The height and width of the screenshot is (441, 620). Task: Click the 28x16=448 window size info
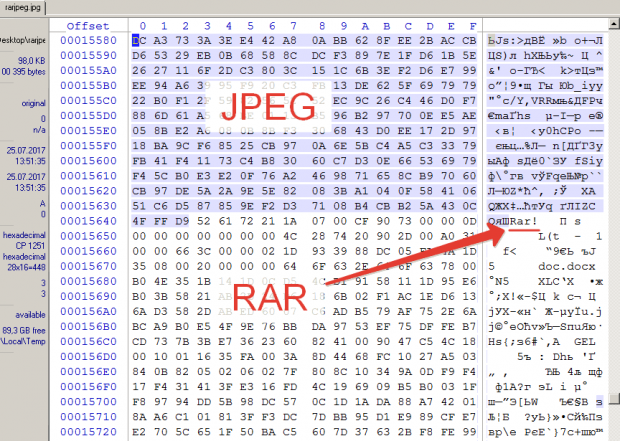click(26, 267)
